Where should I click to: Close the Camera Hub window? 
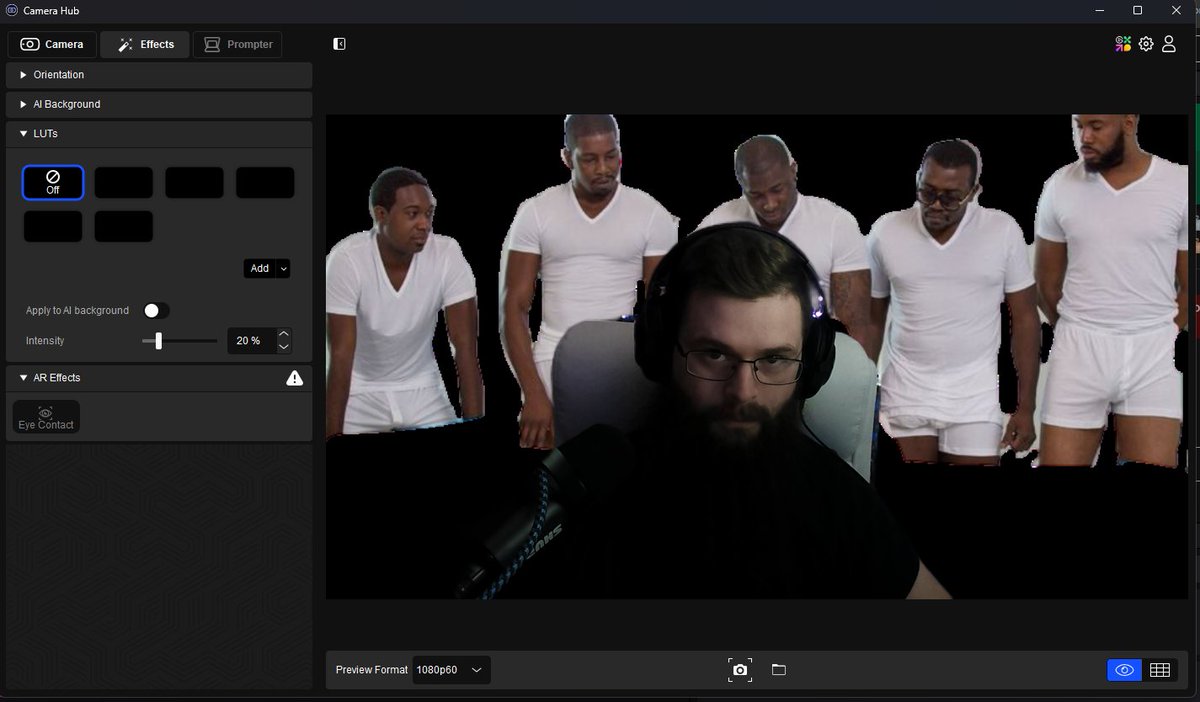point(1176,10)
